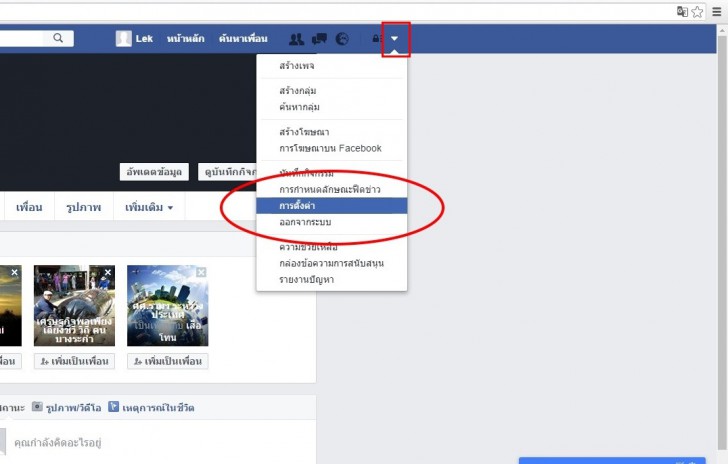This screenshot has width=728, height=464.
Task: Click the search magnifier icon
Action: (58, 38)
